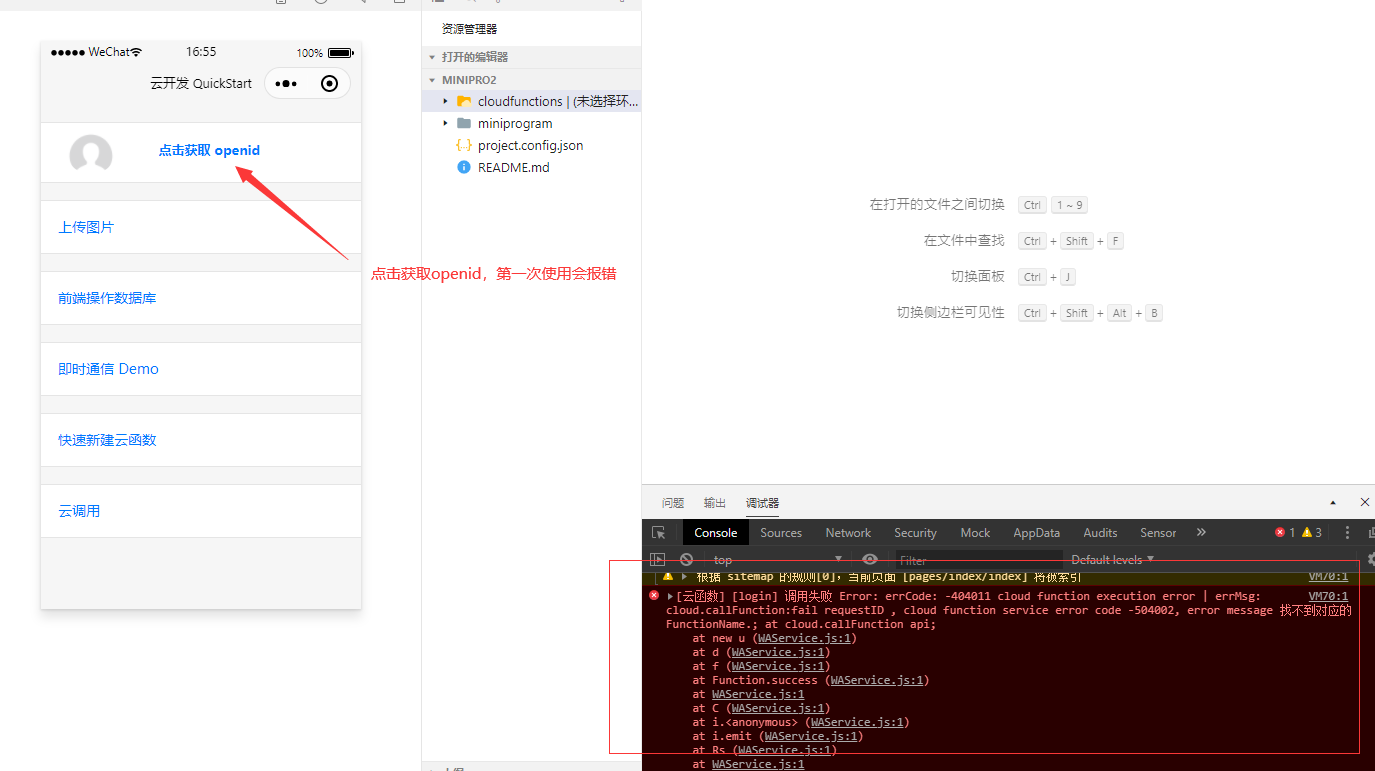Open the mini program capsule menu dots
The width and height of the screenshot is (1375, 771).
click(286, 84)
